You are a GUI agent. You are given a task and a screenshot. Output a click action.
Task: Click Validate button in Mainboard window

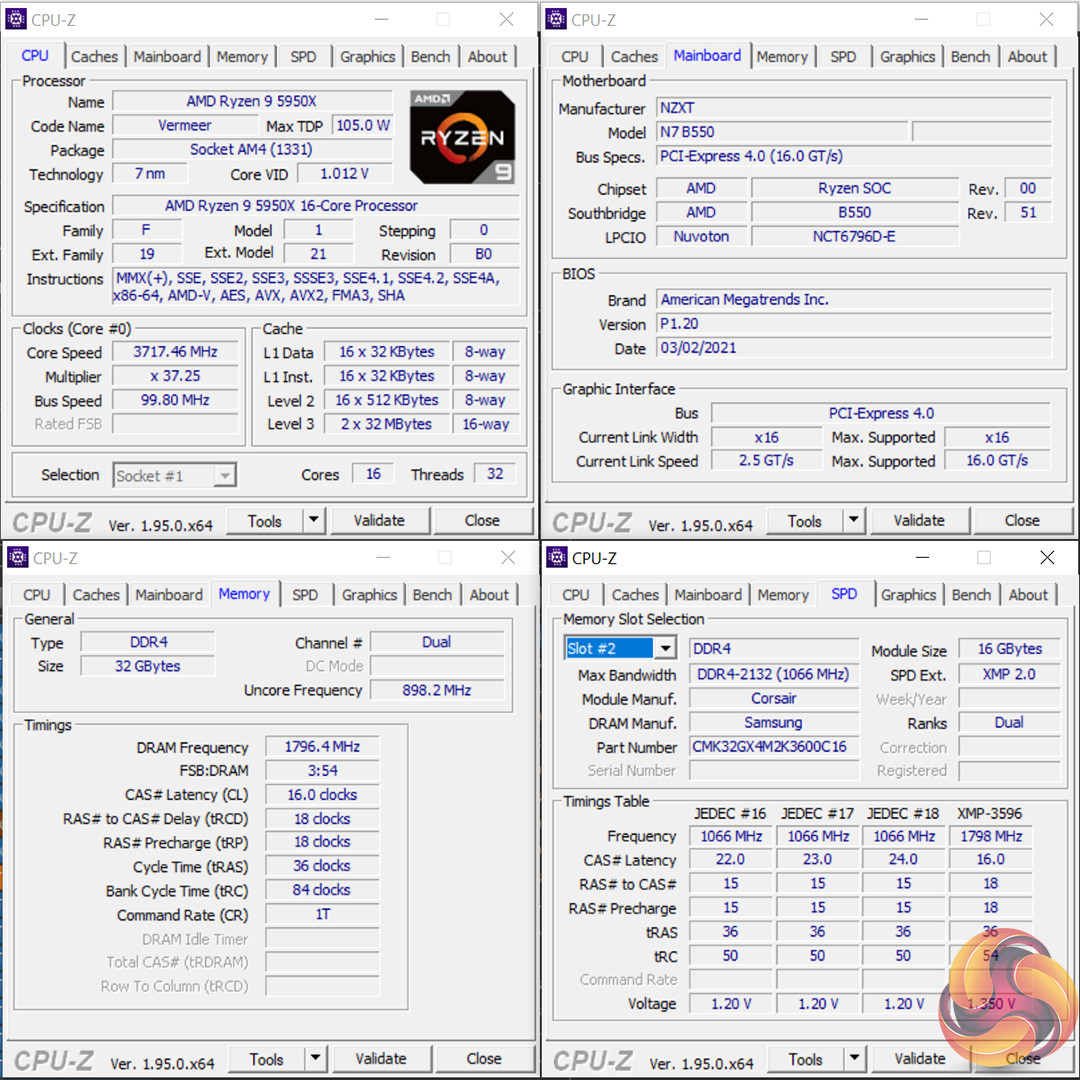point(920,521)
